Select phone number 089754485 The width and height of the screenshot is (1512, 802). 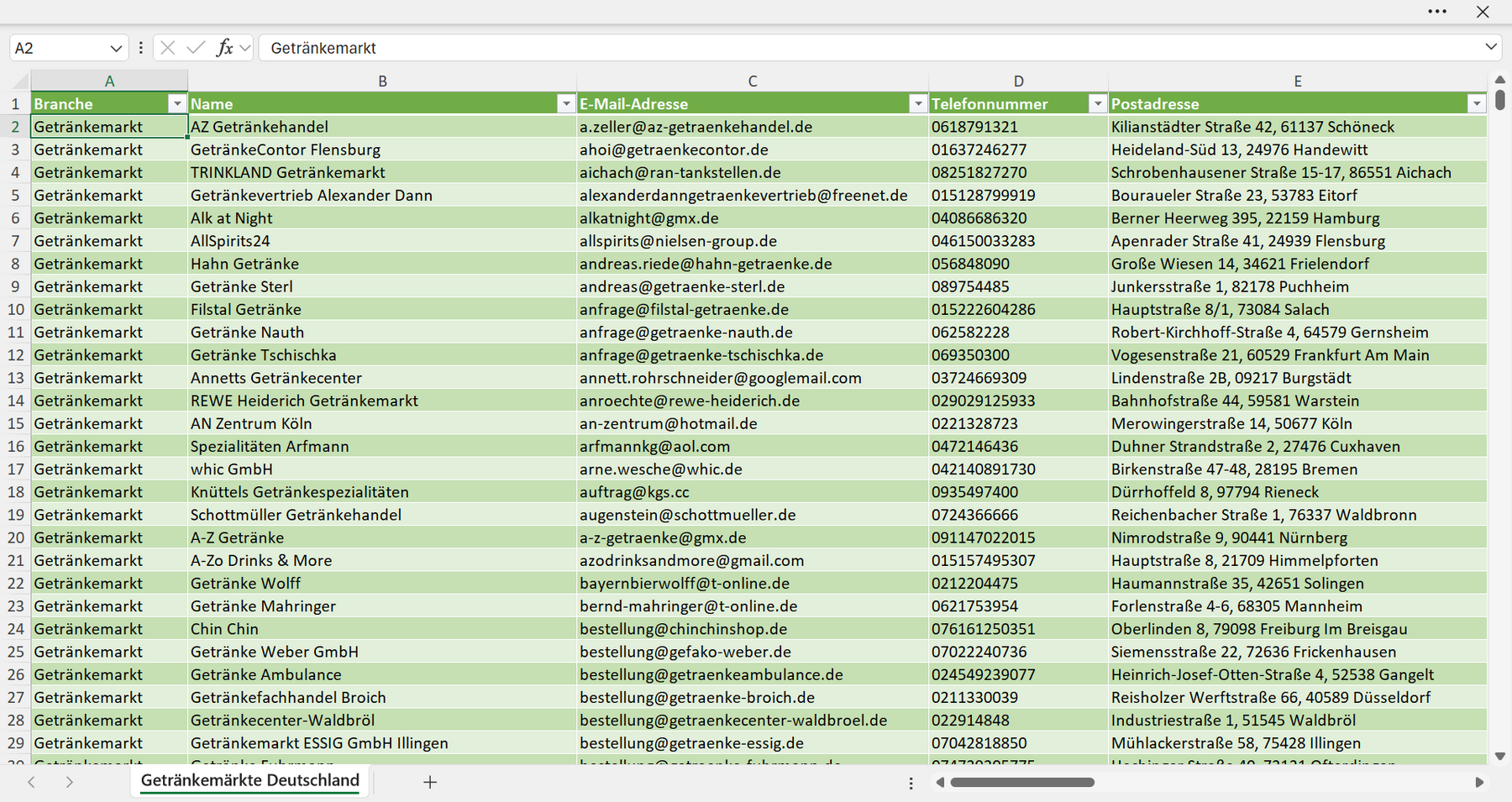tap(1018, 286)
